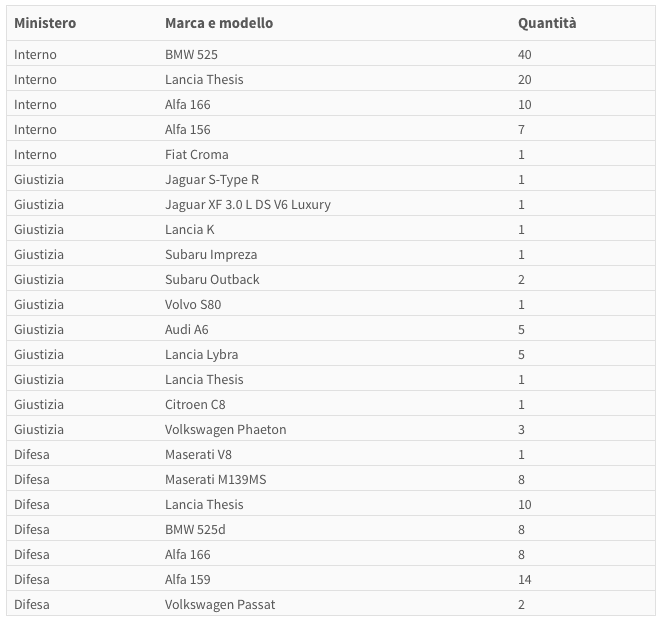The height and width of the screenshot is (623, 660).
Task: Click the Subaru Impreza cell
Action: (x=211, y=254)
